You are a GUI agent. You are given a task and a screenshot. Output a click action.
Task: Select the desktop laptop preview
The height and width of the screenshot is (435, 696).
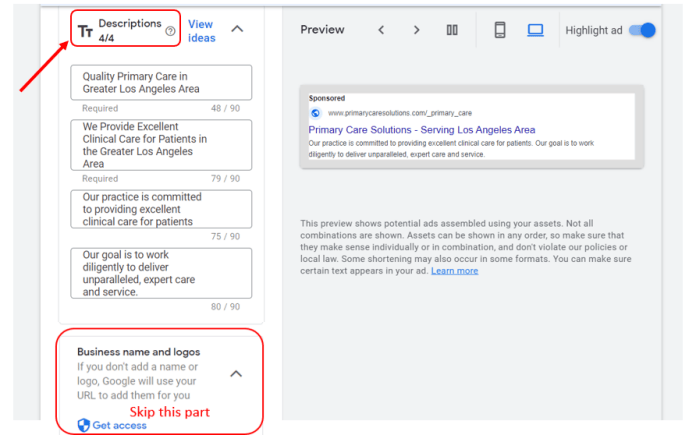point(535,30)
